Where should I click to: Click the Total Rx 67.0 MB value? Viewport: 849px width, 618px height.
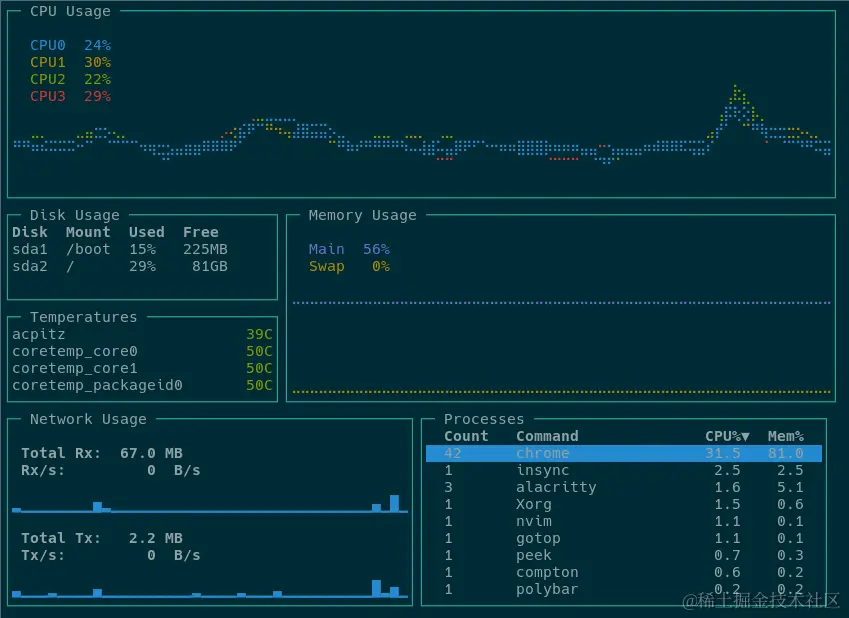tap(151, 453)
